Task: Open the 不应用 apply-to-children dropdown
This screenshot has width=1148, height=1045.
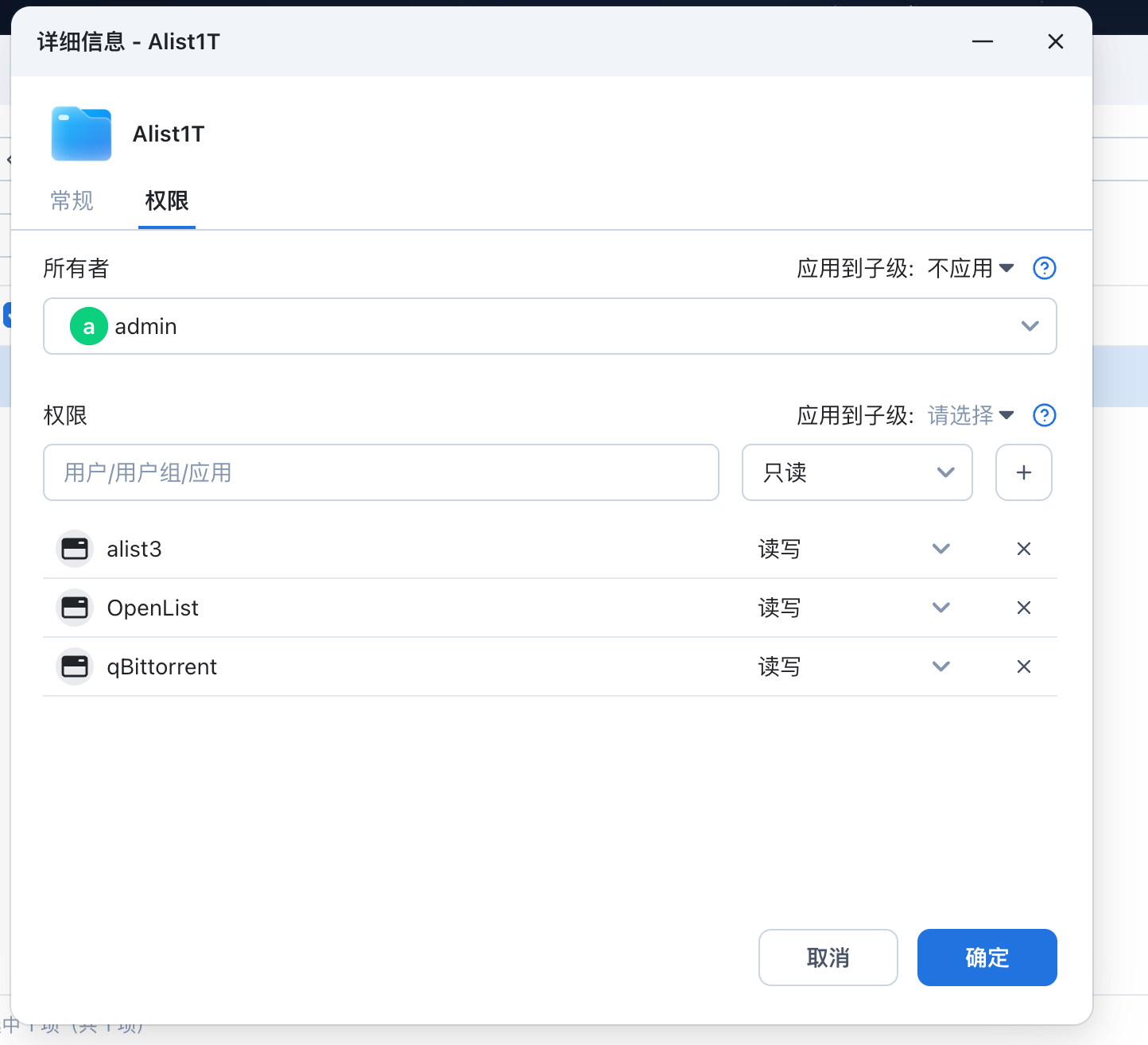Action: [968, 268]
